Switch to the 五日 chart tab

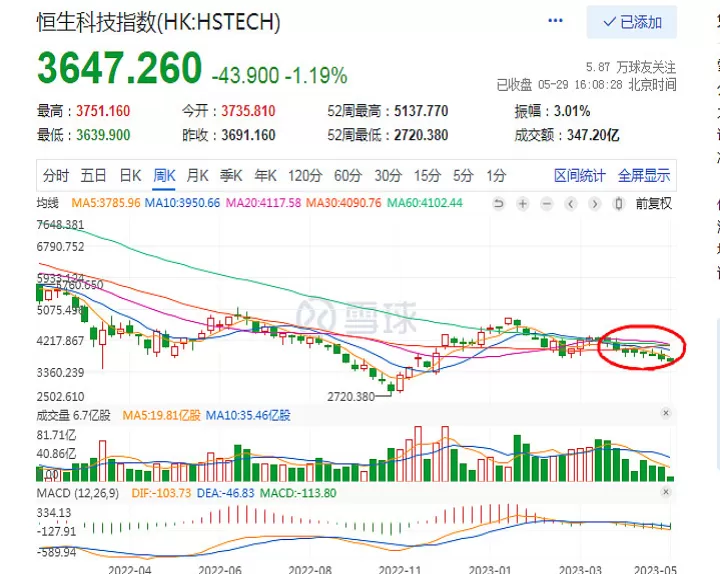[94, 176]
